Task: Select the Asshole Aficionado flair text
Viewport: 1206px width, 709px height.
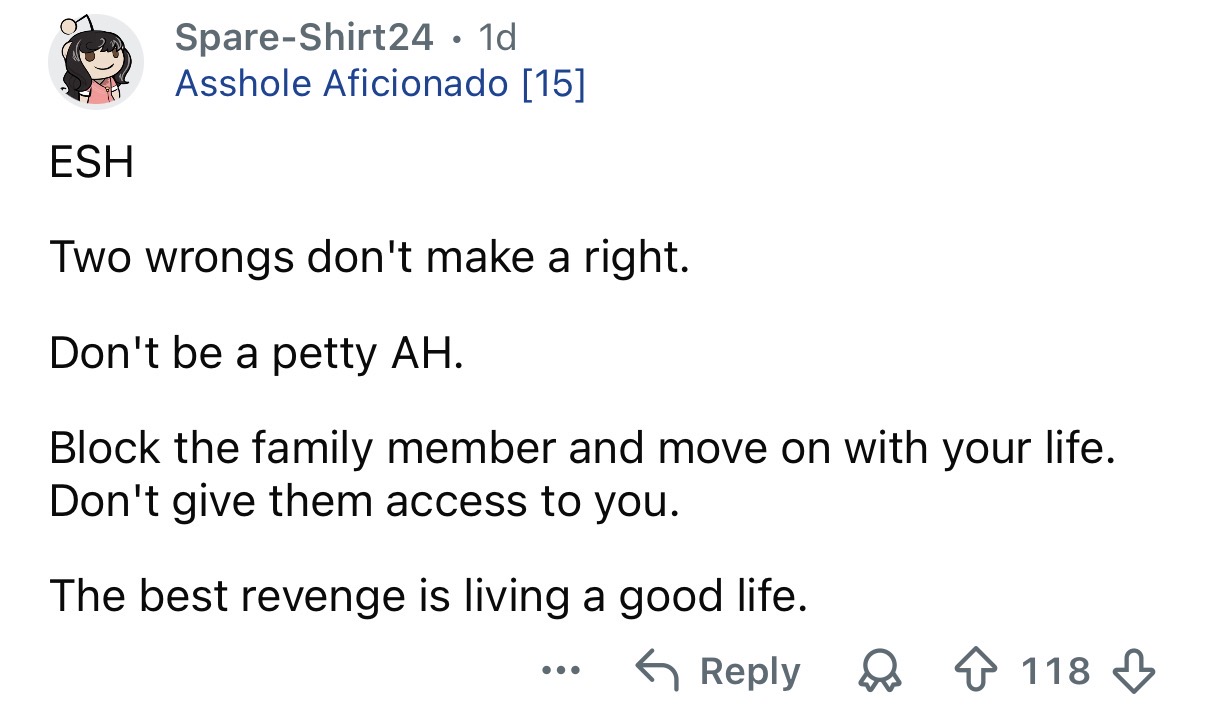Action: click(x=341, y=84)
